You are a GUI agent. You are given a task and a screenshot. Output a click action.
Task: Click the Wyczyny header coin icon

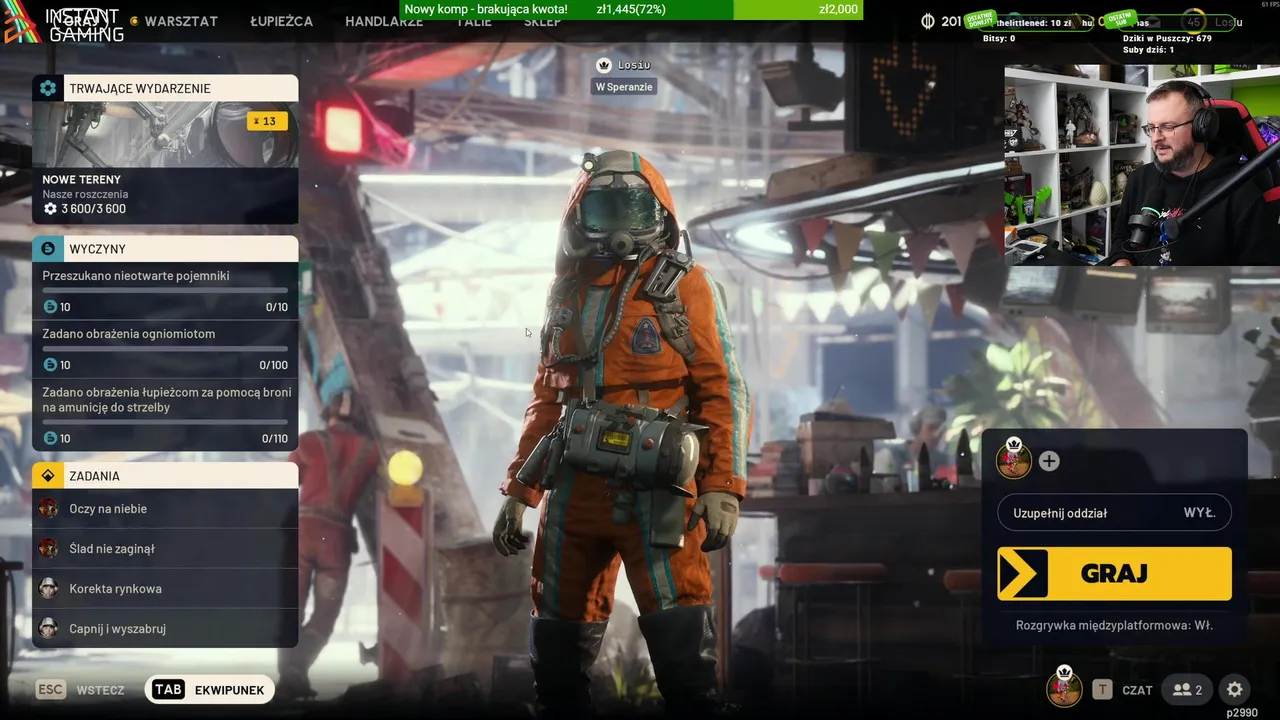click(48, 249)
